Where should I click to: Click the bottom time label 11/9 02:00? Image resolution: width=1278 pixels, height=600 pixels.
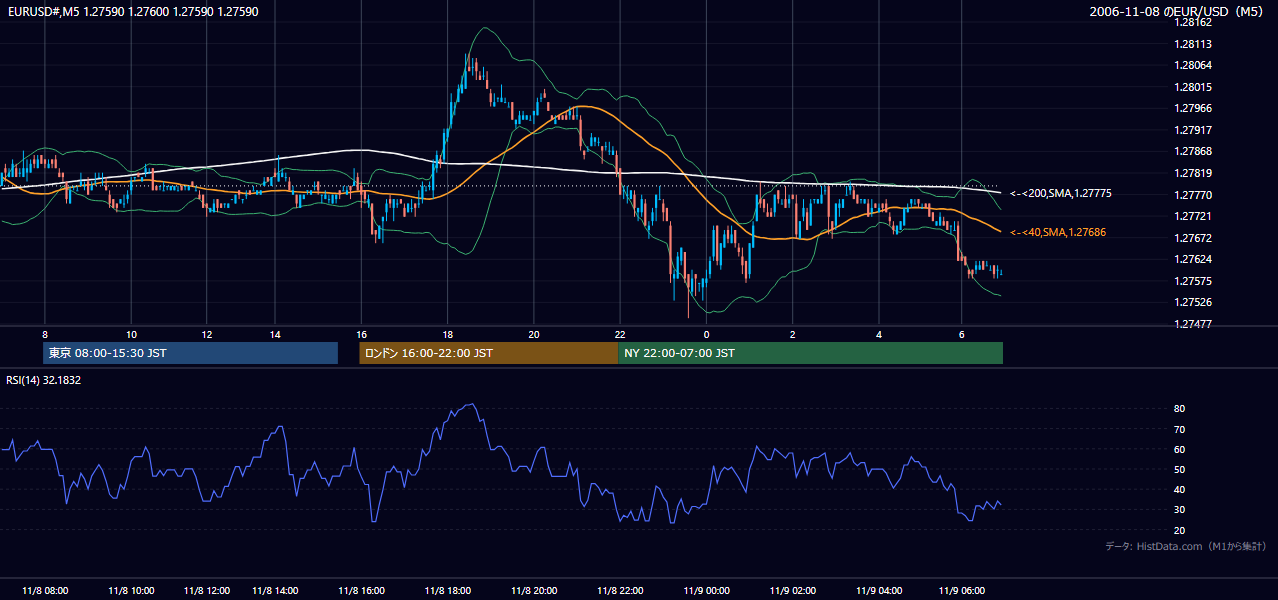click(794, 591)
